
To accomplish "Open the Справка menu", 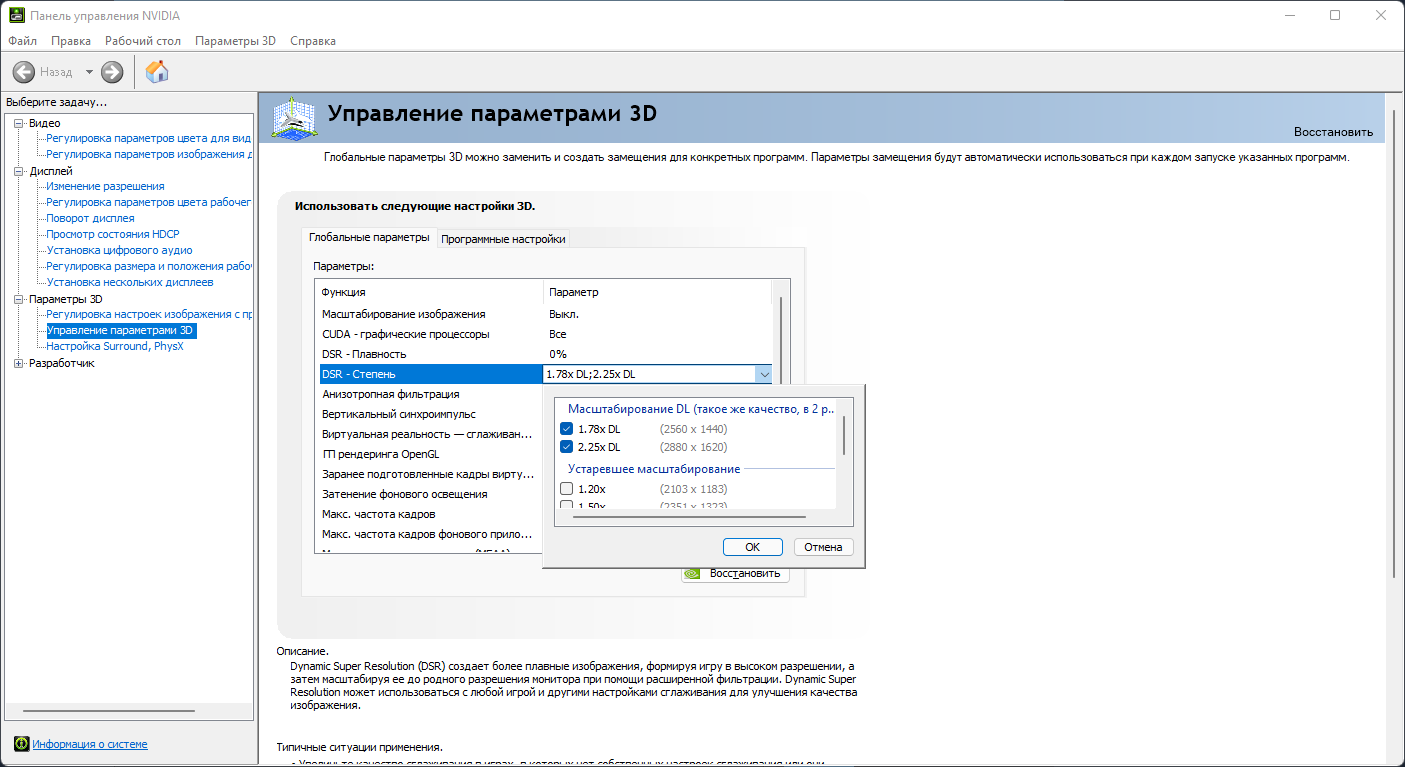I will coord(313,41).
